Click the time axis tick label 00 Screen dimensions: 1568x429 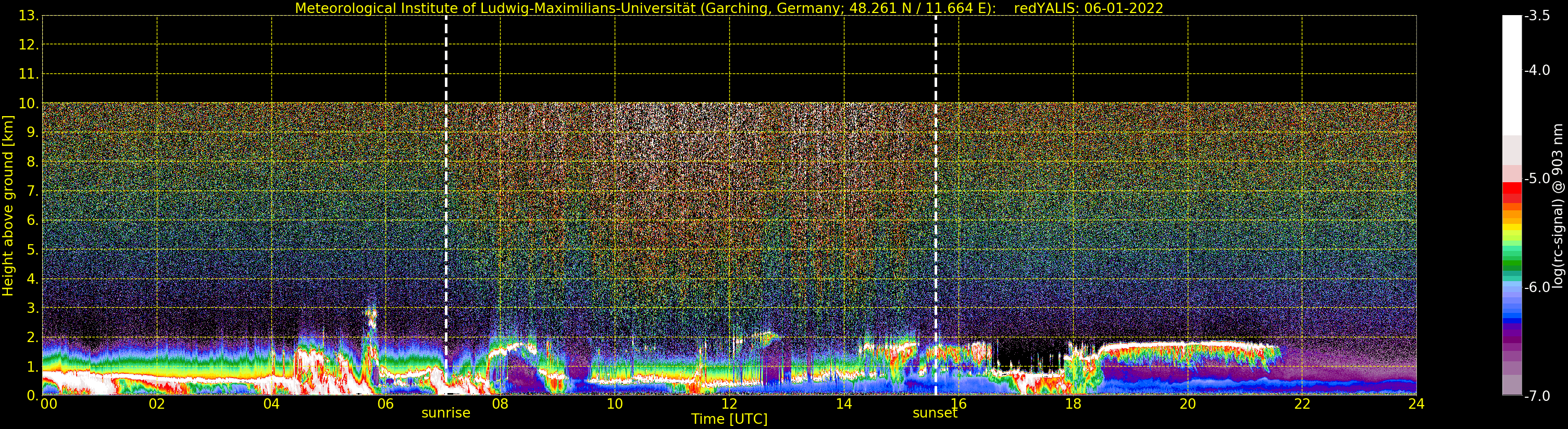point(48,404)
